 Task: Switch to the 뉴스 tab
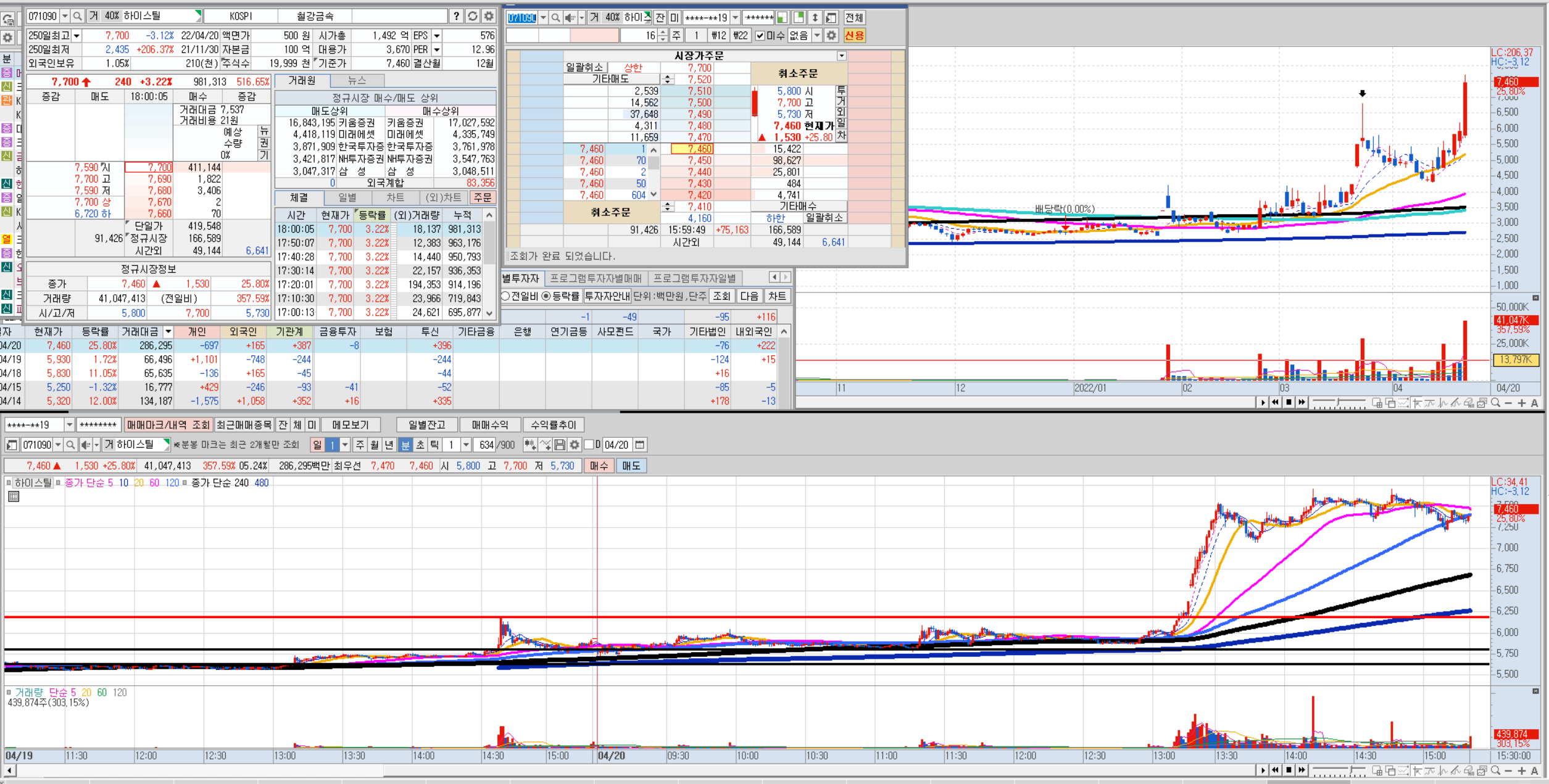coord(357,81)
